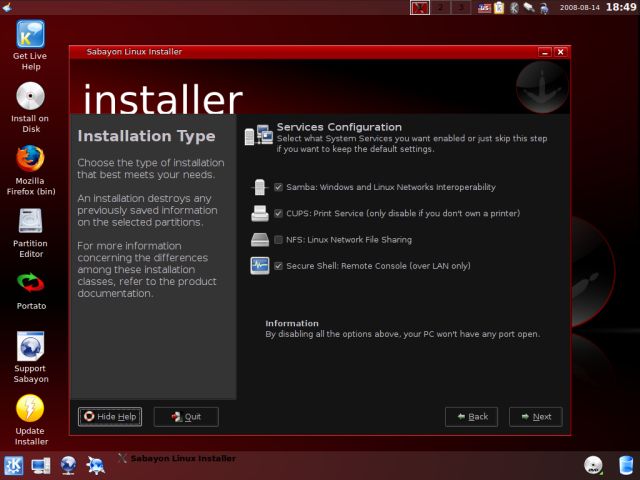Image resolution: width=640 pixels, height=480 pixels.
Task: Select Sabayon Linux Installer taskbar entry
Action: [x=178, y=458]
